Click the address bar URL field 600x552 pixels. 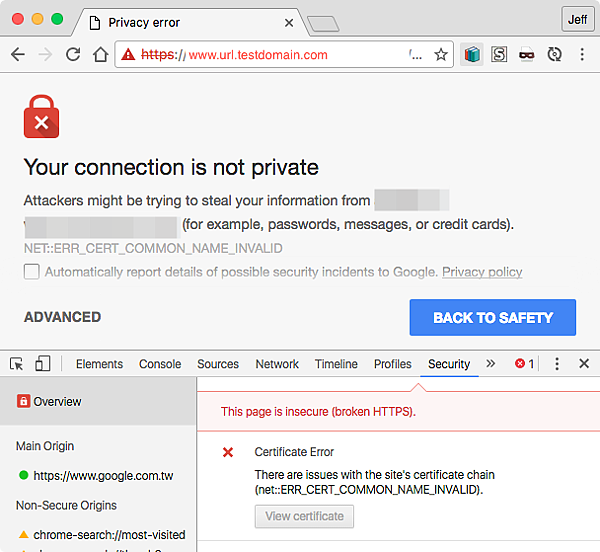(280, 55)
